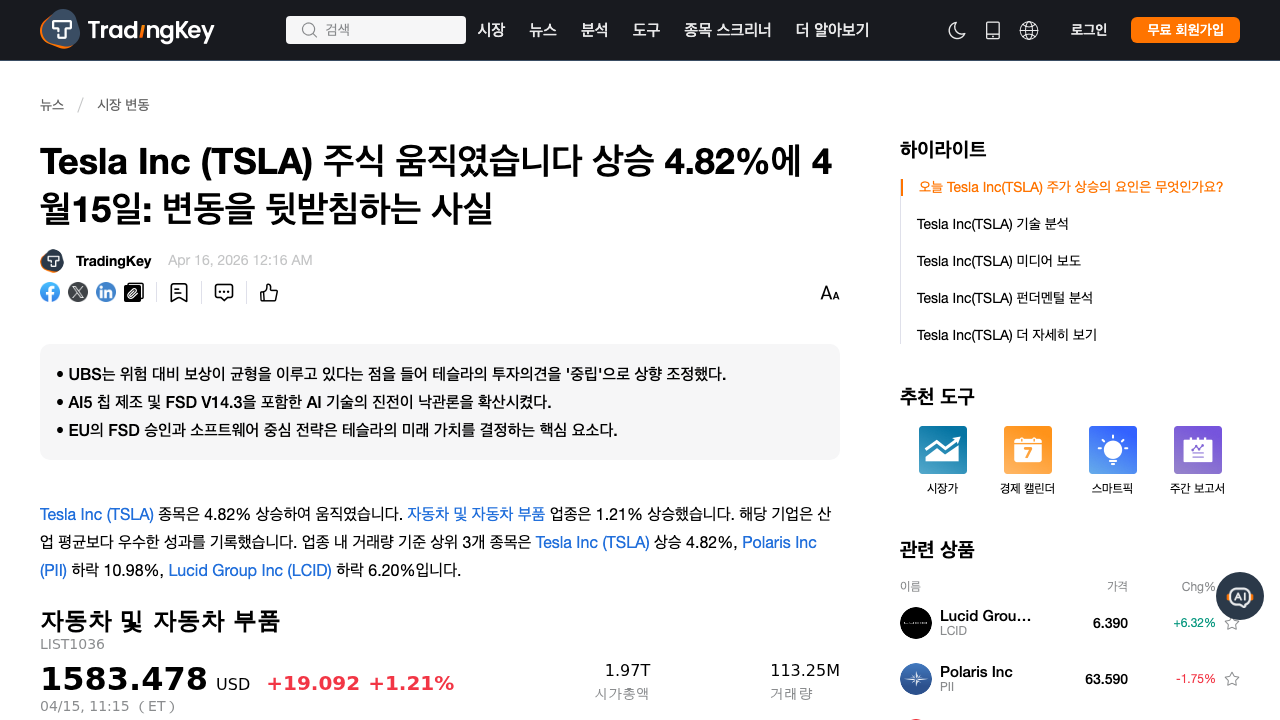Bookmark this article
This screenshot has height=720, width=1280.
(179, 292)
